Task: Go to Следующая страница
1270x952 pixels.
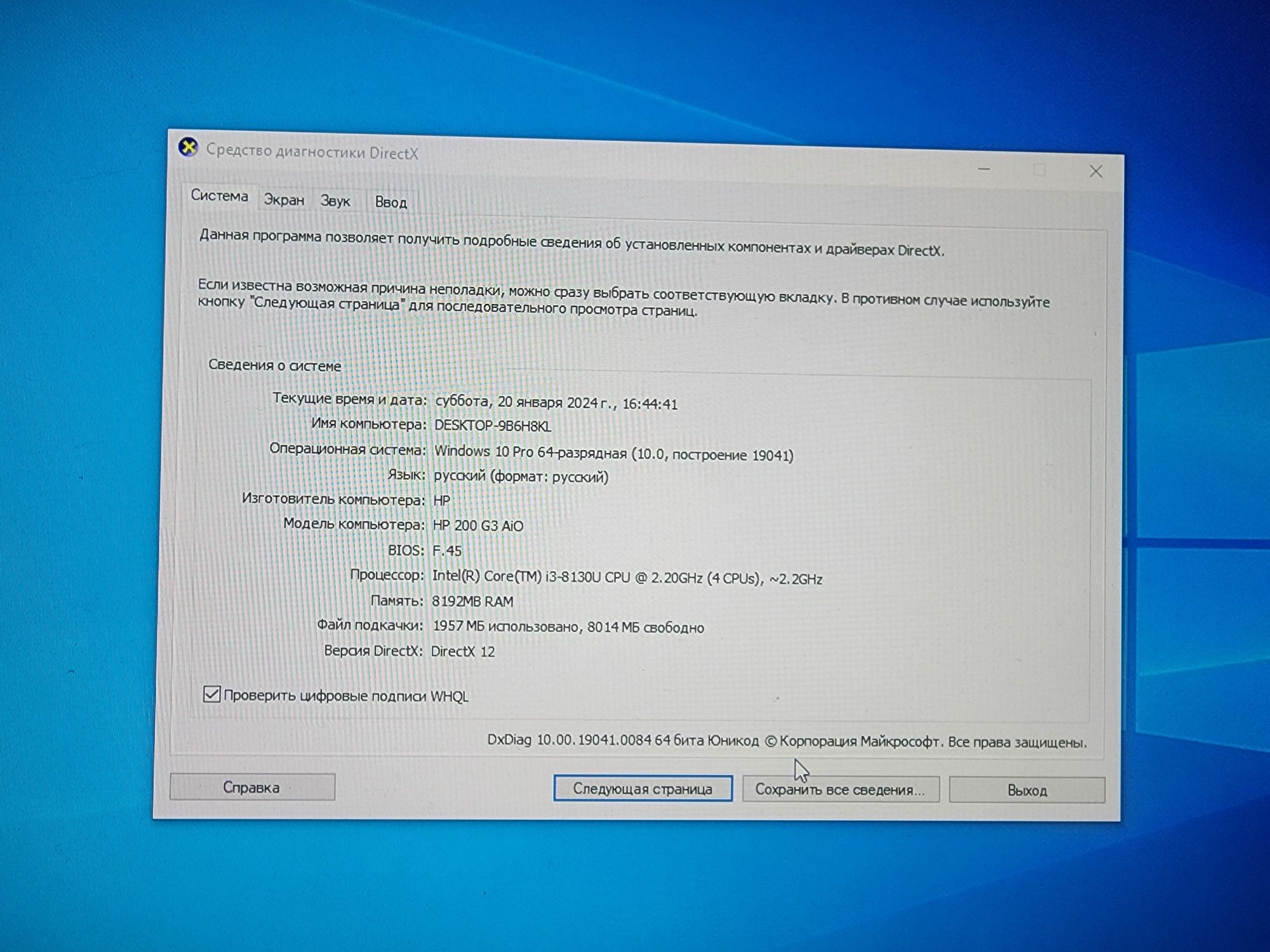Action: 643,788
